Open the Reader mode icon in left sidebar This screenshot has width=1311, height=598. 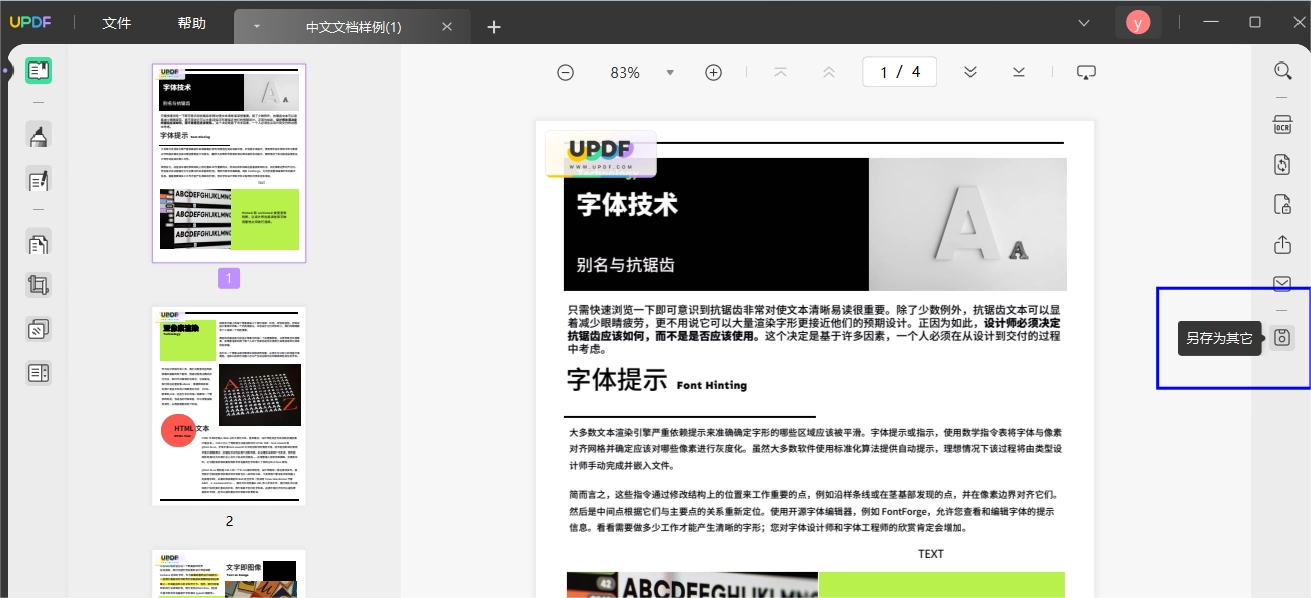point(39,71)
